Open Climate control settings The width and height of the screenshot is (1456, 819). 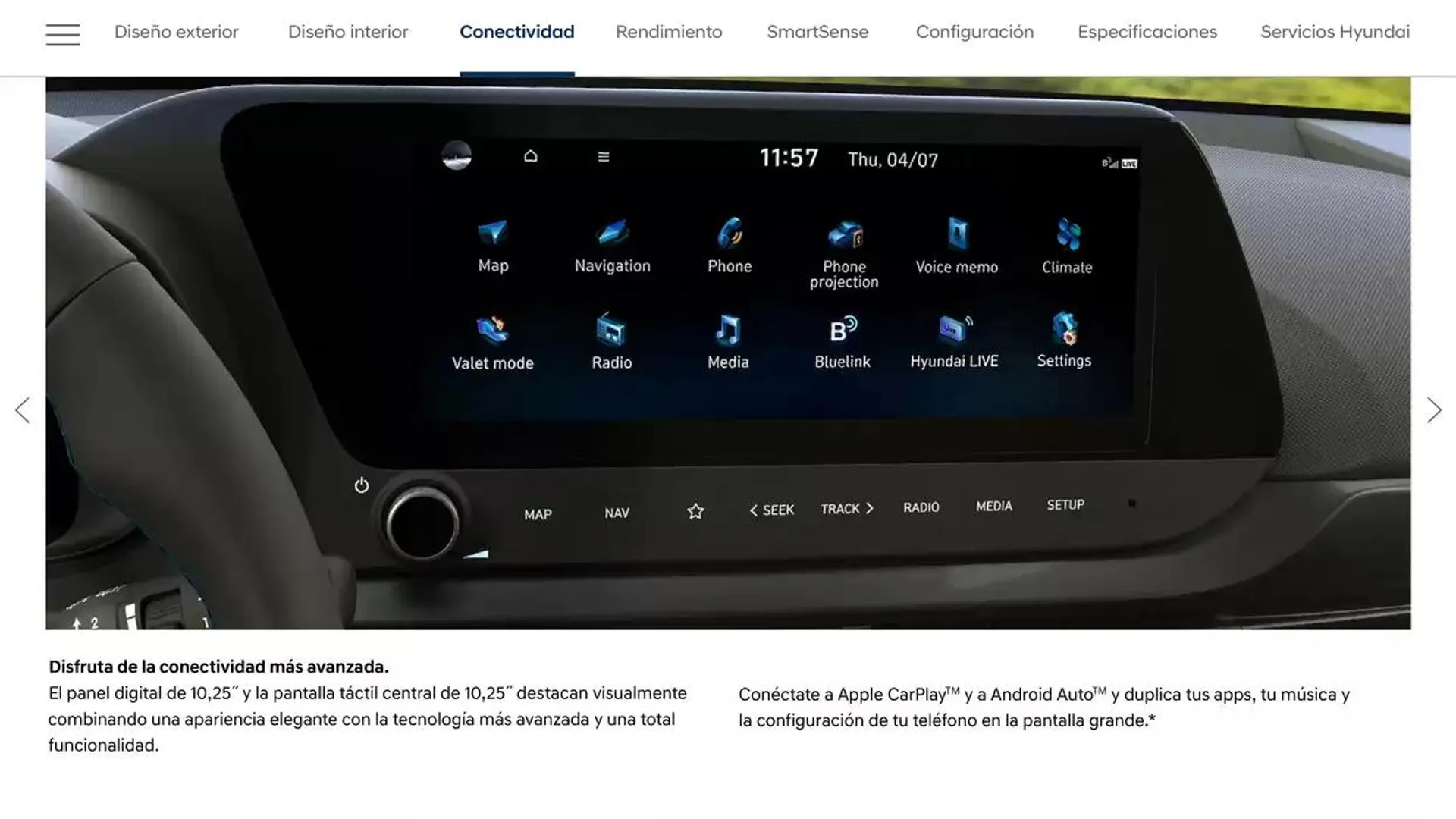1066,245
